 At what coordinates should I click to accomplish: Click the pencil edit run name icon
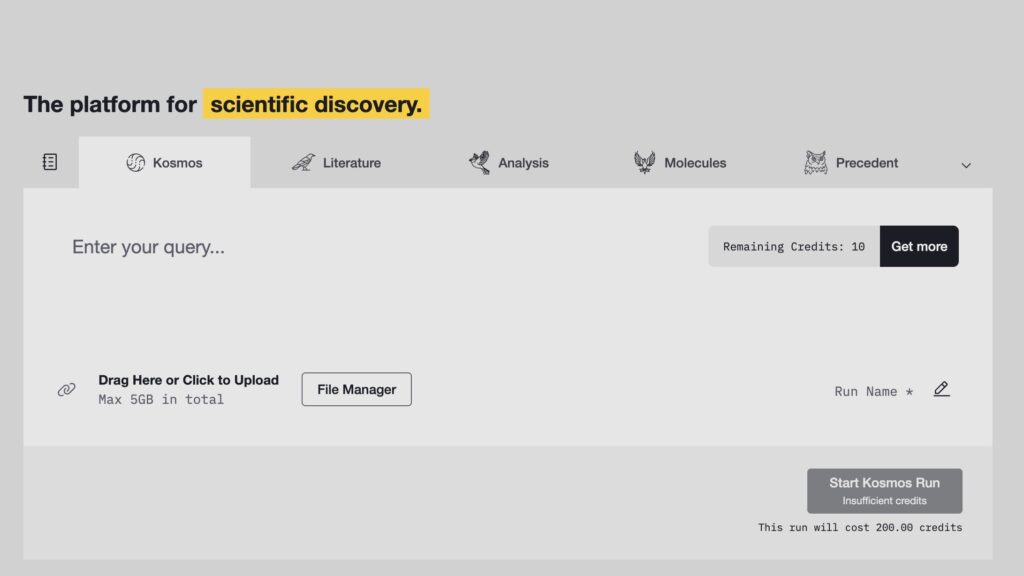tap(941, 389)
